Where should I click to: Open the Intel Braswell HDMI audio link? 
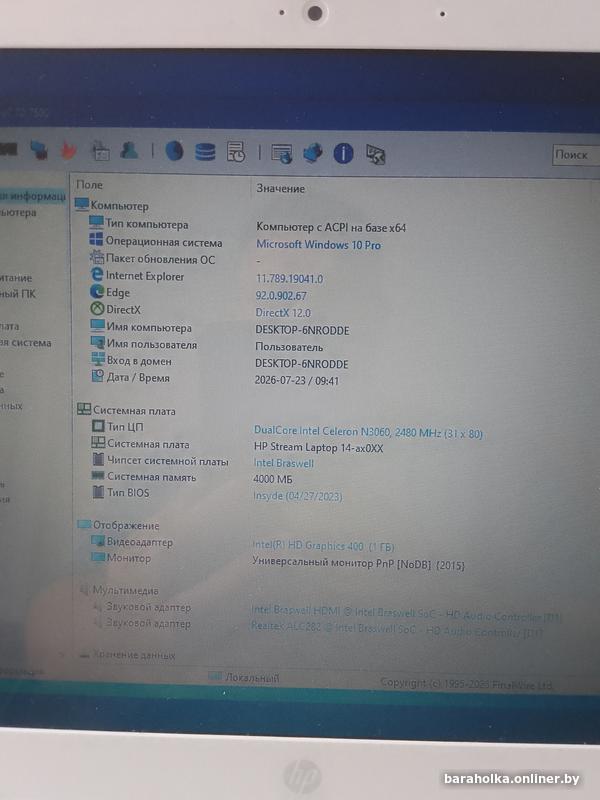coord(406,613)
